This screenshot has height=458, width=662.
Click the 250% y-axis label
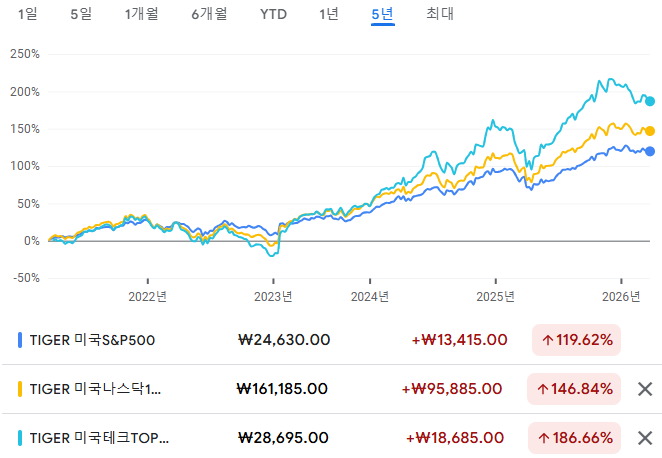[25, 54]
